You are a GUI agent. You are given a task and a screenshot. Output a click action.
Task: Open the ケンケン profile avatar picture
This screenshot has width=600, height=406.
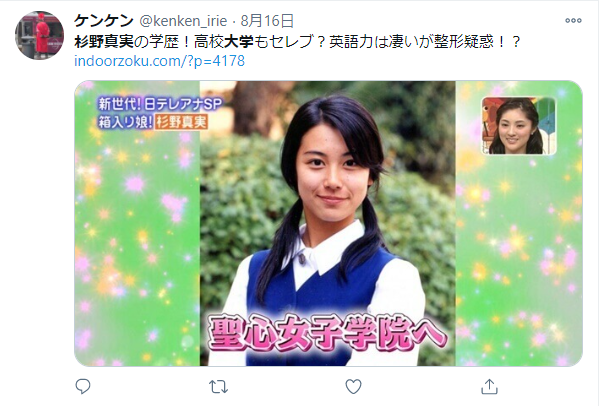(x=39, y=35)
